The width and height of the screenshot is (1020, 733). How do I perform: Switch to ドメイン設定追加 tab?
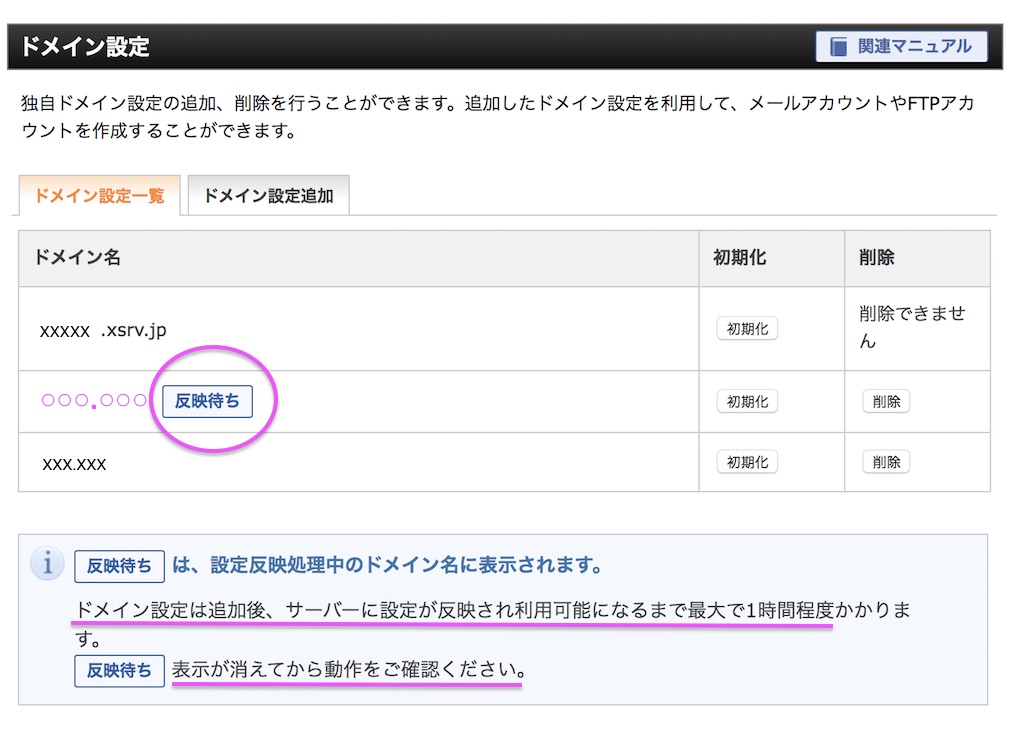269,195
